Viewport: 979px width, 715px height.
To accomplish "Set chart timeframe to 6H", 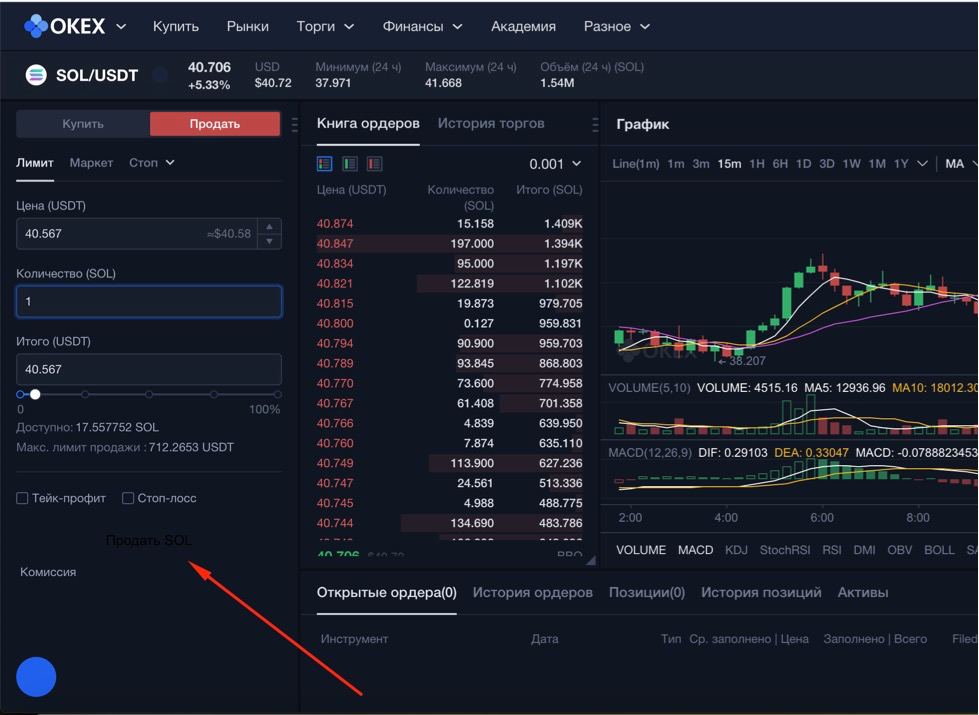I will tap(780, 164).
